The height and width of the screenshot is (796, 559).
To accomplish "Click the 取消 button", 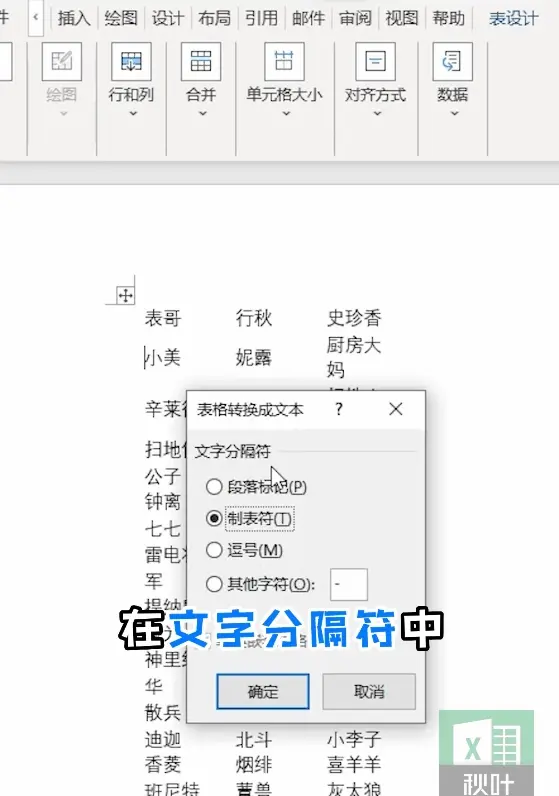I will (x=369, y=691).
